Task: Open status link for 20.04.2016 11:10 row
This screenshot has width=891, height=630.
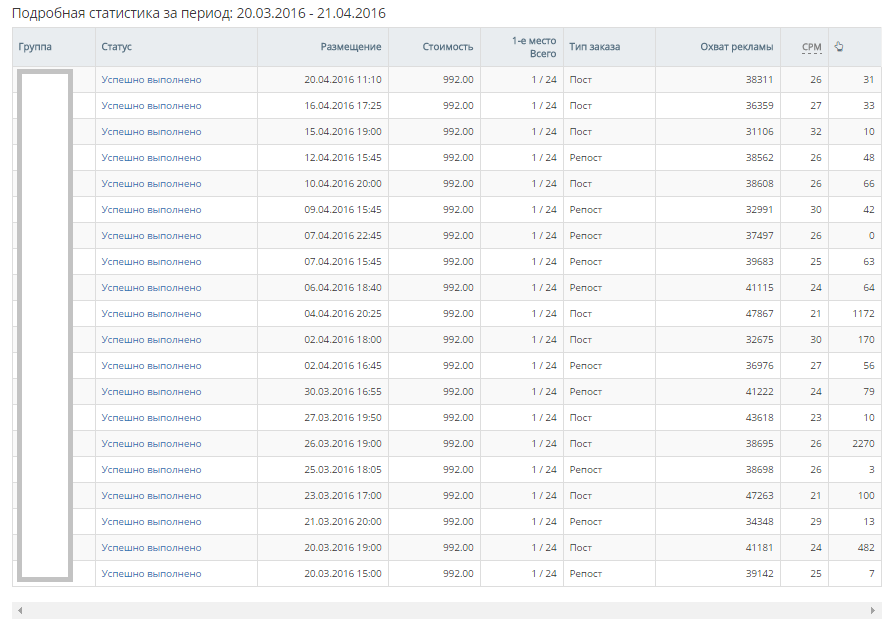Action: pos(151,80)
